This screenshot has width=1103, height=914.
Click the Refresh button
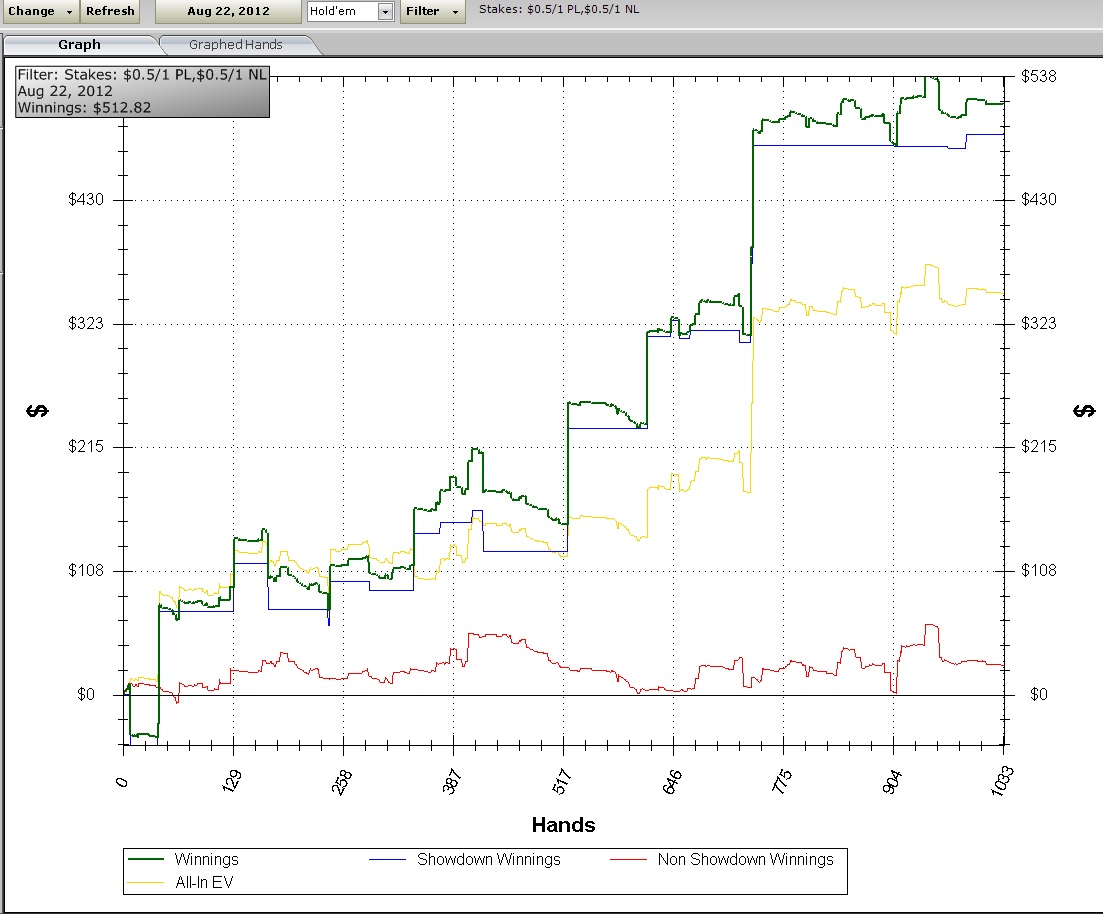[x=110, y=11]
